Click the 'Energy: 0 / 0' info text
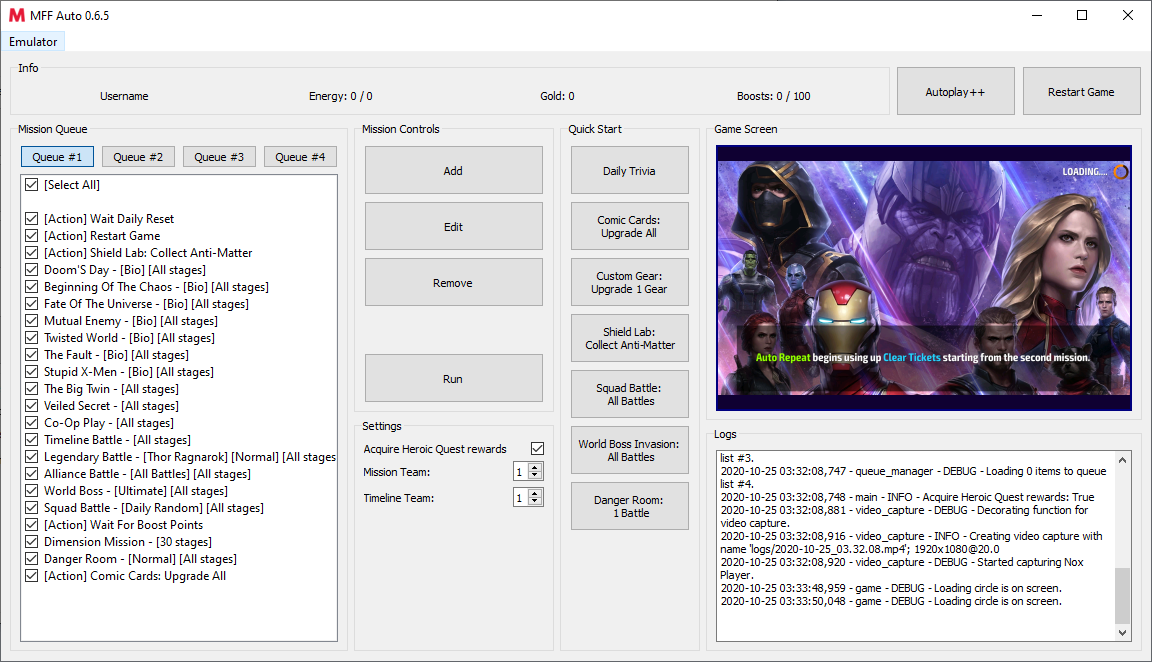 click(x=340, y=96)
